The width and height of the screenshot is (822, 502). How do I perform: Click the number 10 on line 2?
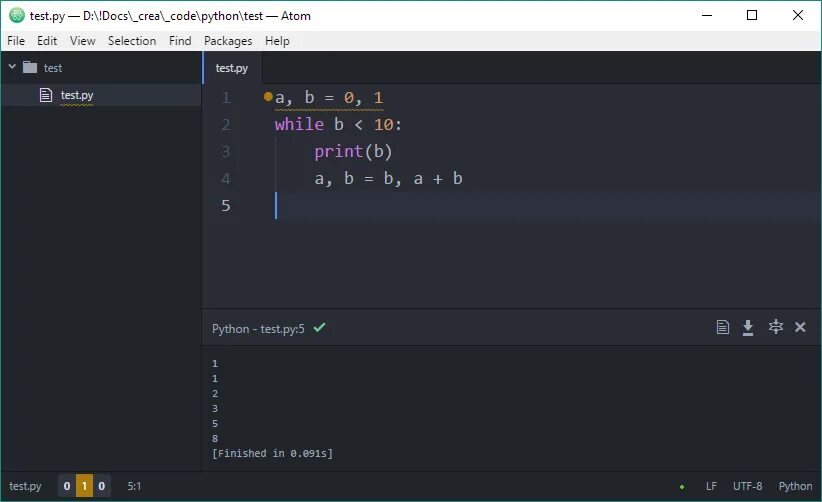tap(383, 125)
